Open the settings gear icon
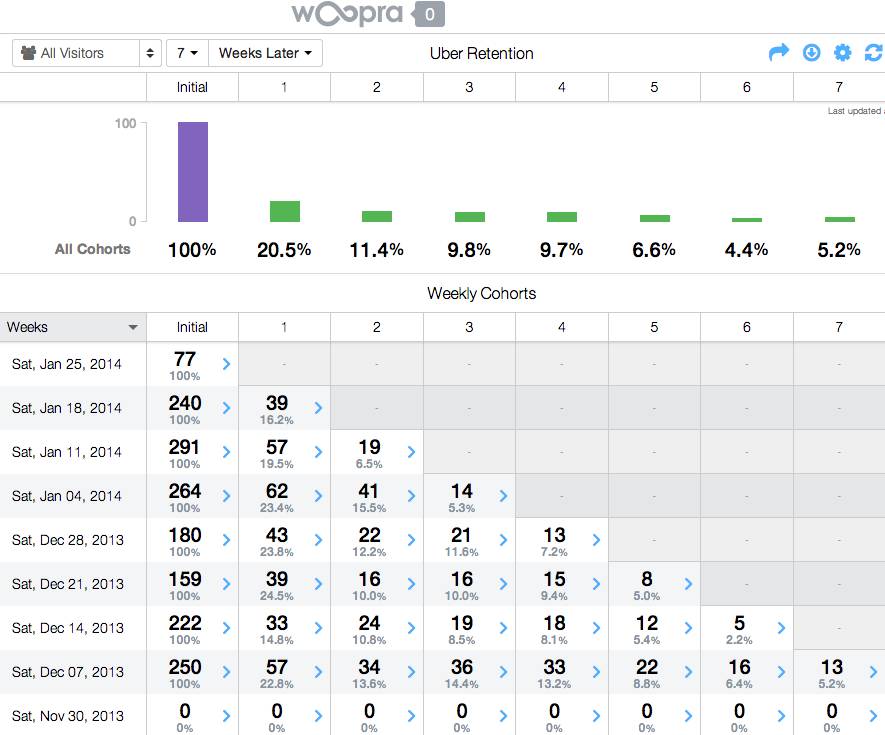This screenshot has width=885, height=735. click(x=842, y=52)
